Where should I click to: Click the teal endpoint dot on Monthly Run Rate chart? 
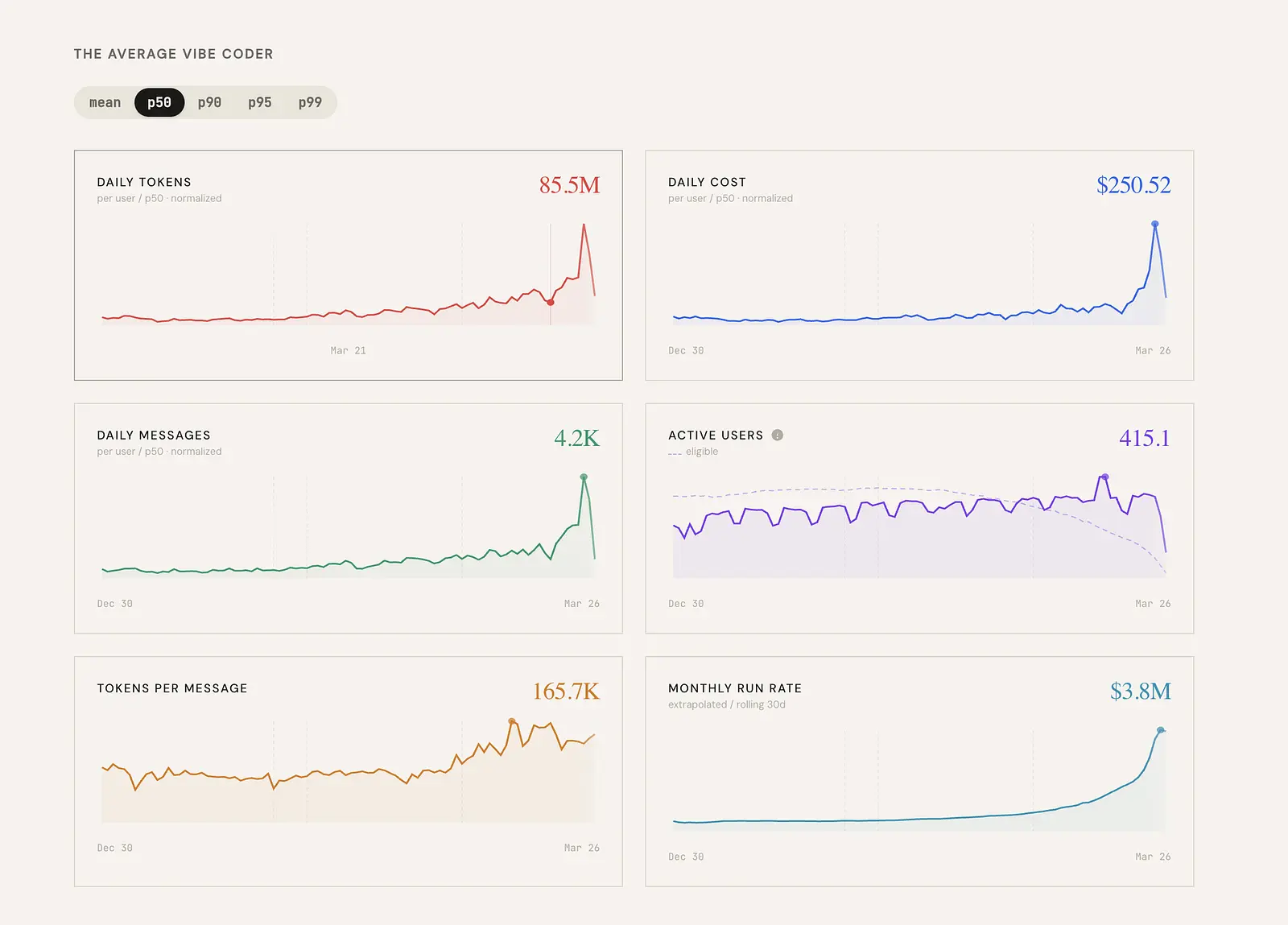(1161, 730)
